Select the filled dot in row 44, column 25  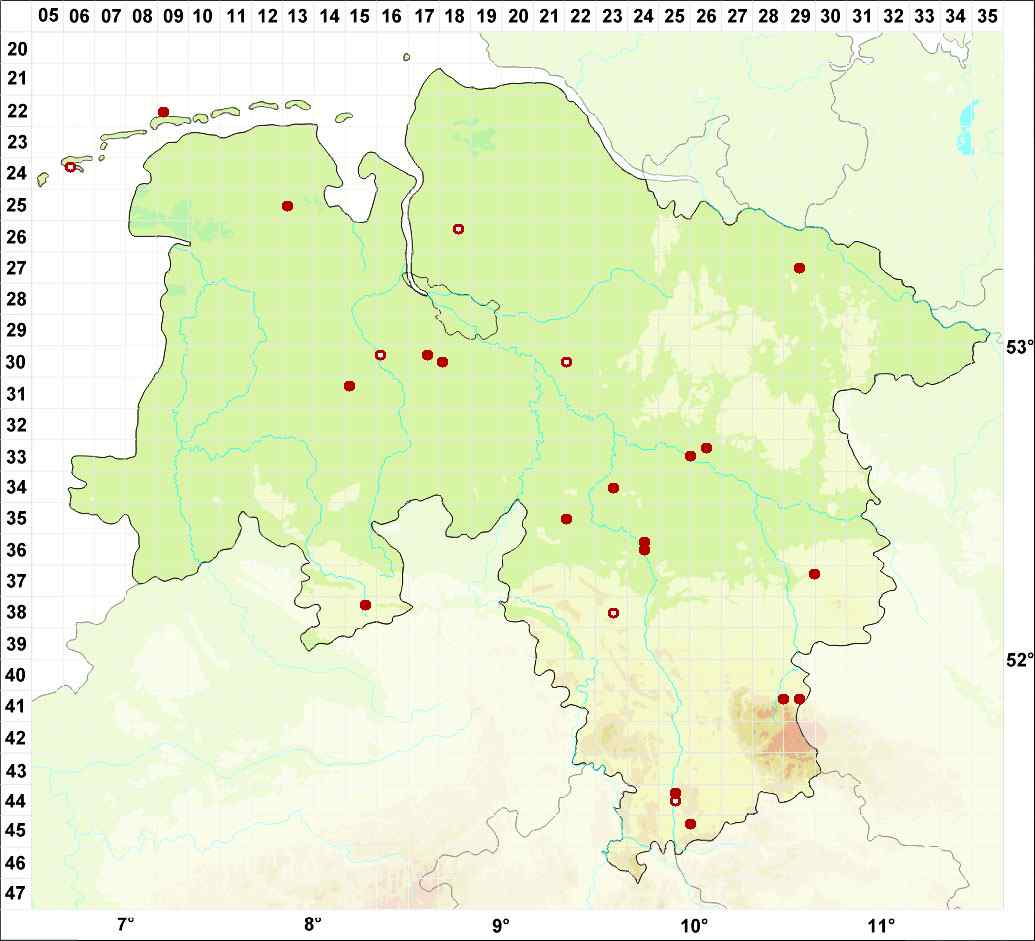[x=675, y=793]
